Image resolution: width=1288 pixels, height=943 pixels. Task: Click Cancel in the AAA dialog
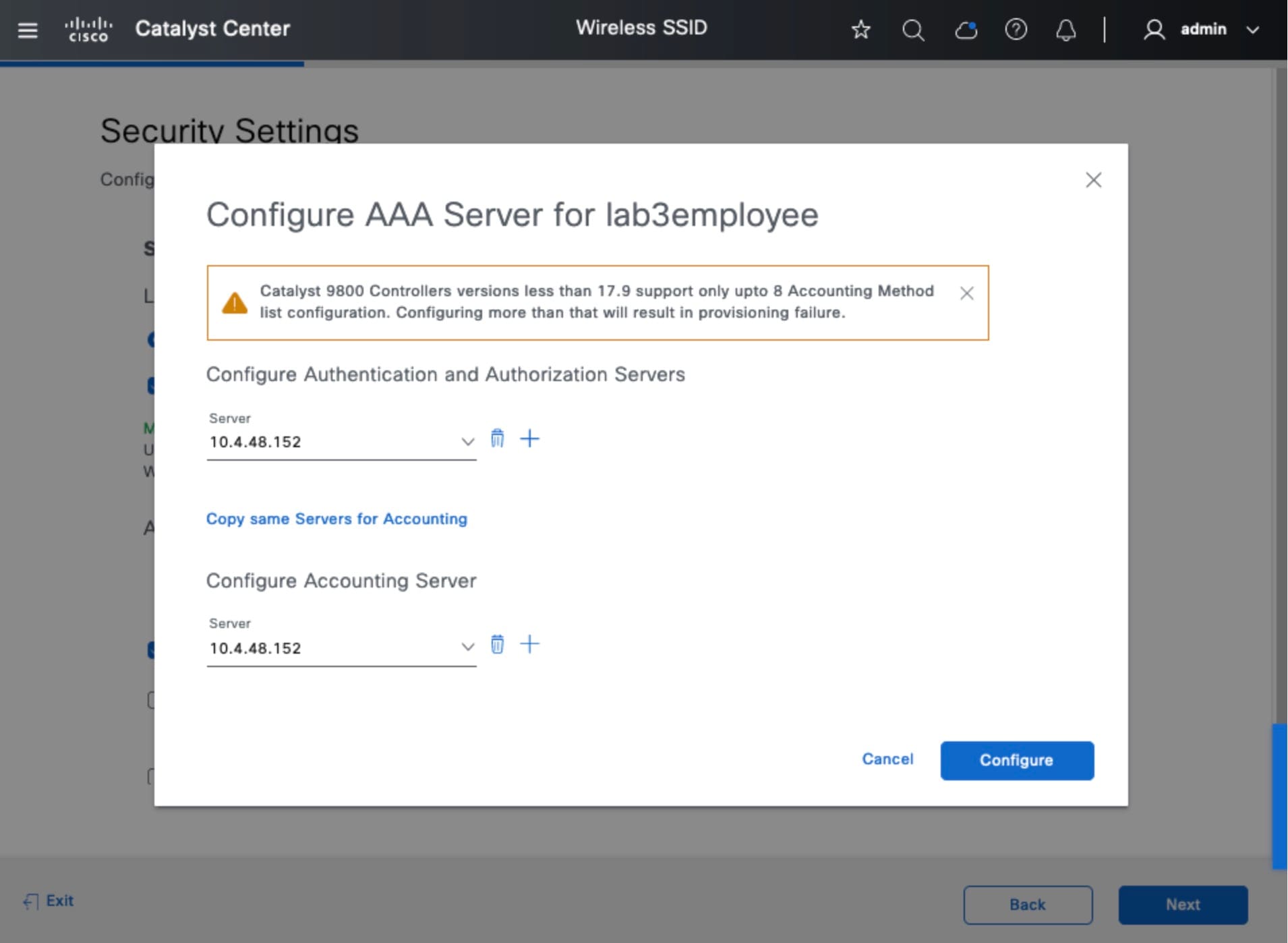pos(887,760)
